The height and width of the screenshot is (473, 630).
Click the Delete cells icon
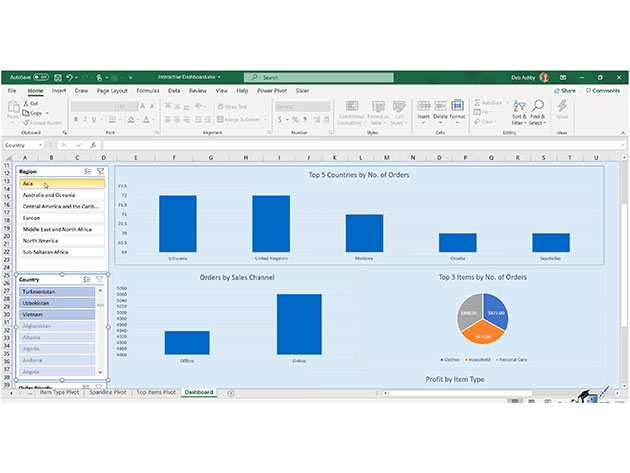tap(440, 106)
